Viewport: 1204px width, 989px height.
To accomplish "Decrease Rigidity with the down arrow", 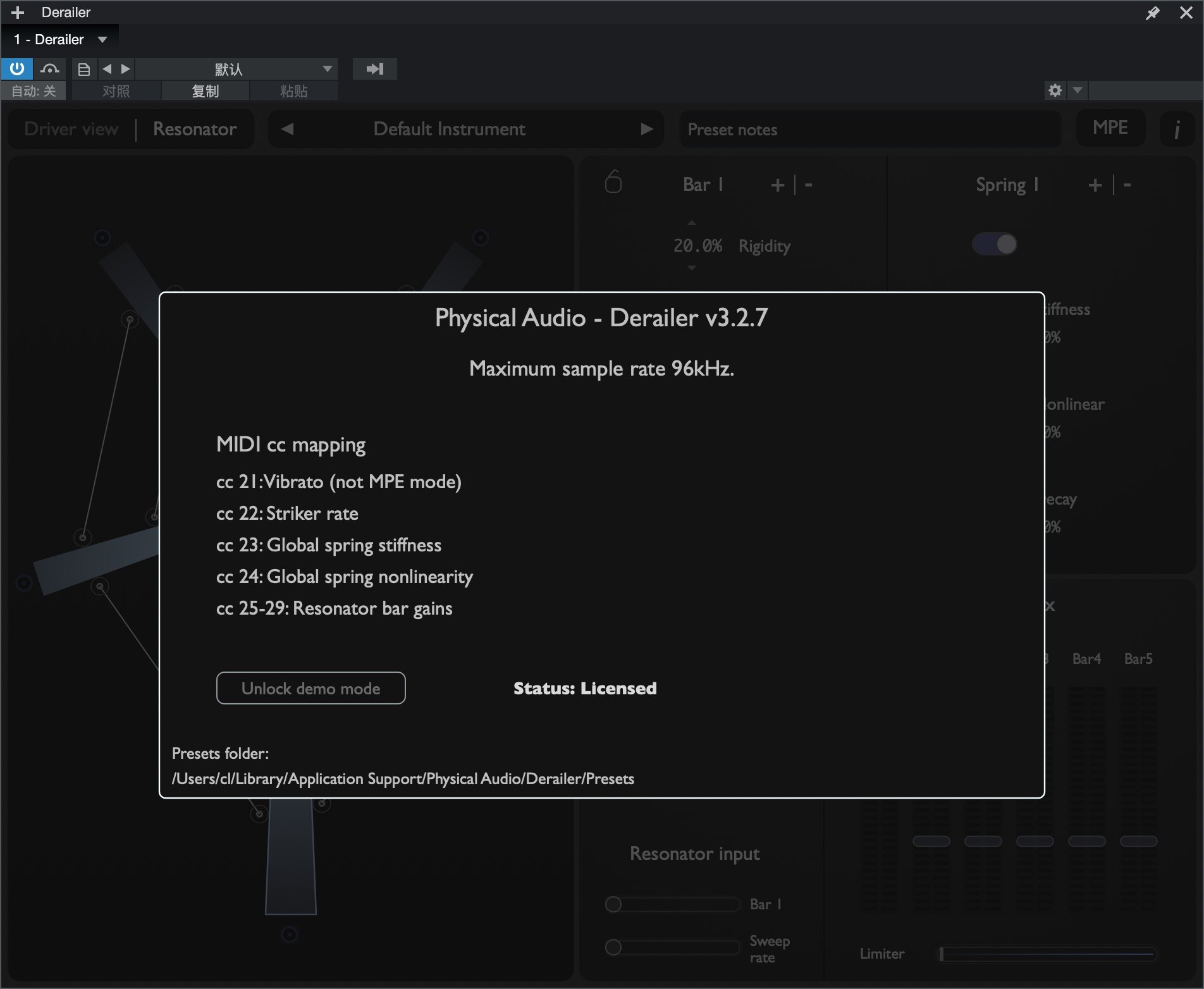I will click(x=692, y=268).
